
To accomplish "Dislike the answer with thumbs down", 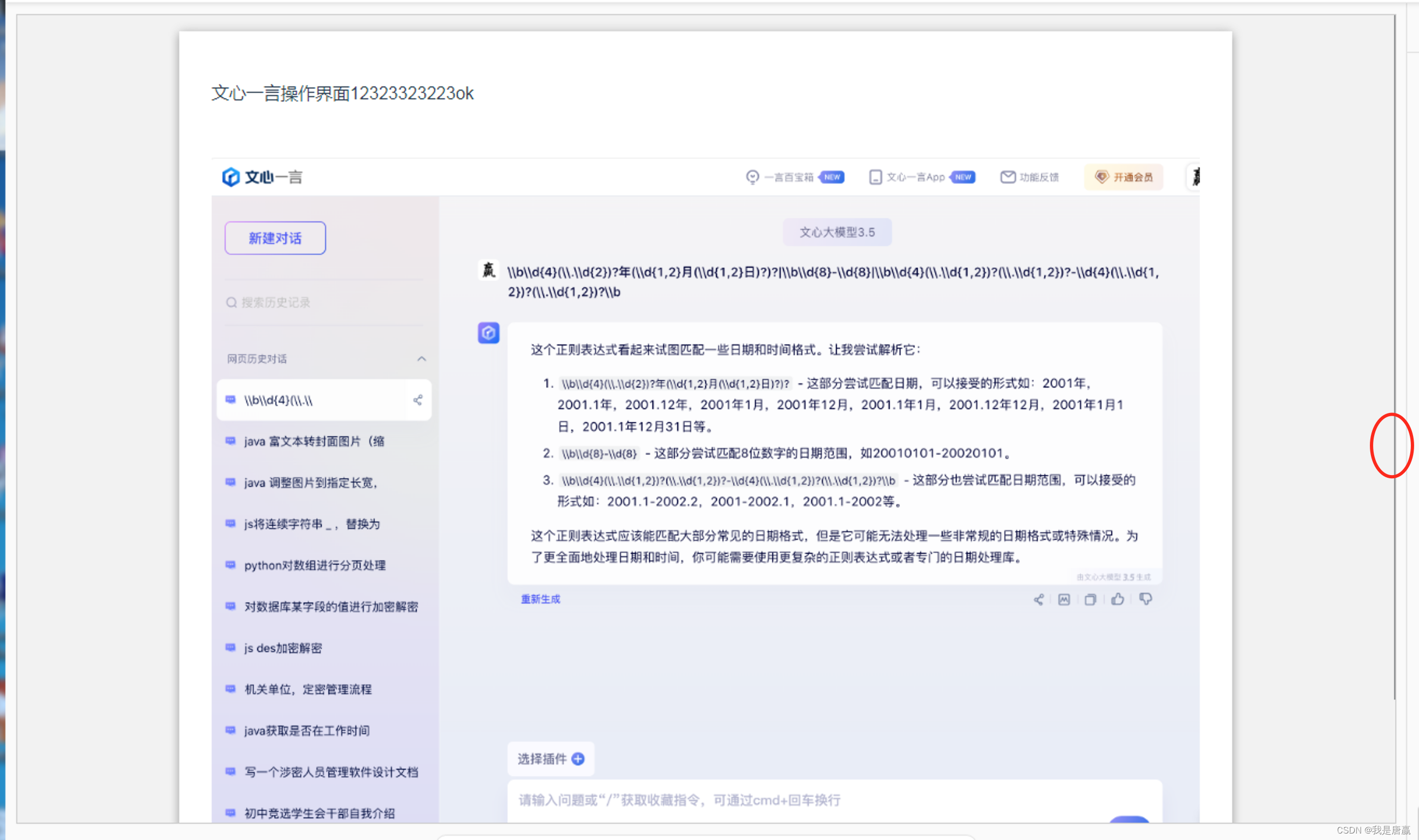I will tap(1146, 599).
